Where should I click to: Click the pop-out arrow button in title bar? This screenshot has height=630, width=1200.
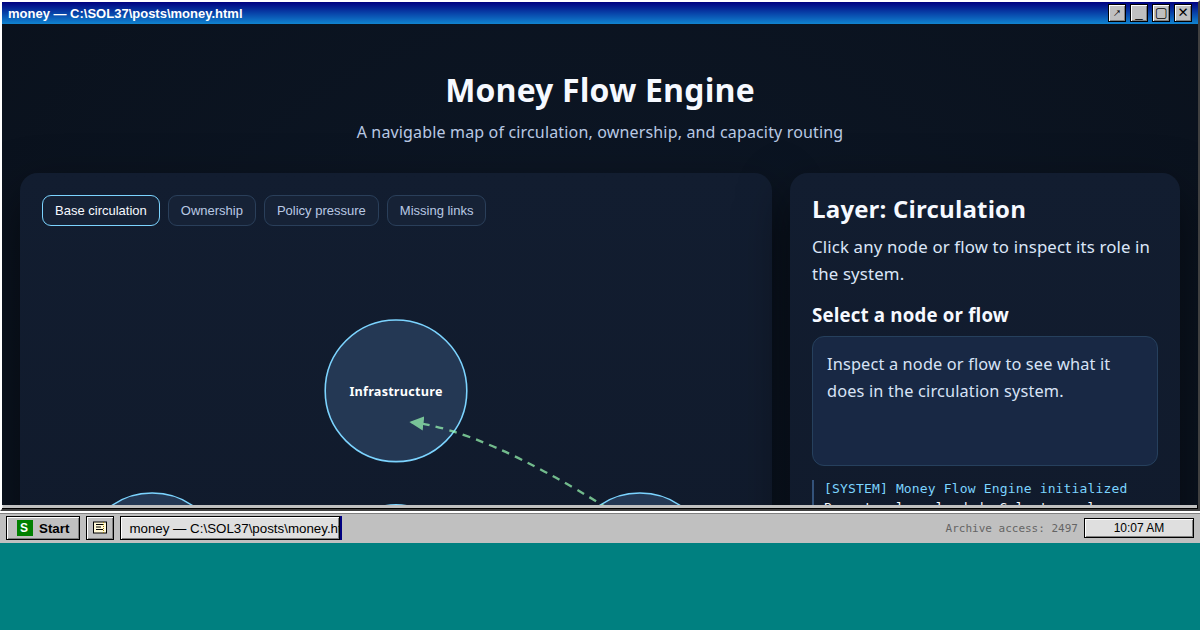click(x=1117, y=13)
